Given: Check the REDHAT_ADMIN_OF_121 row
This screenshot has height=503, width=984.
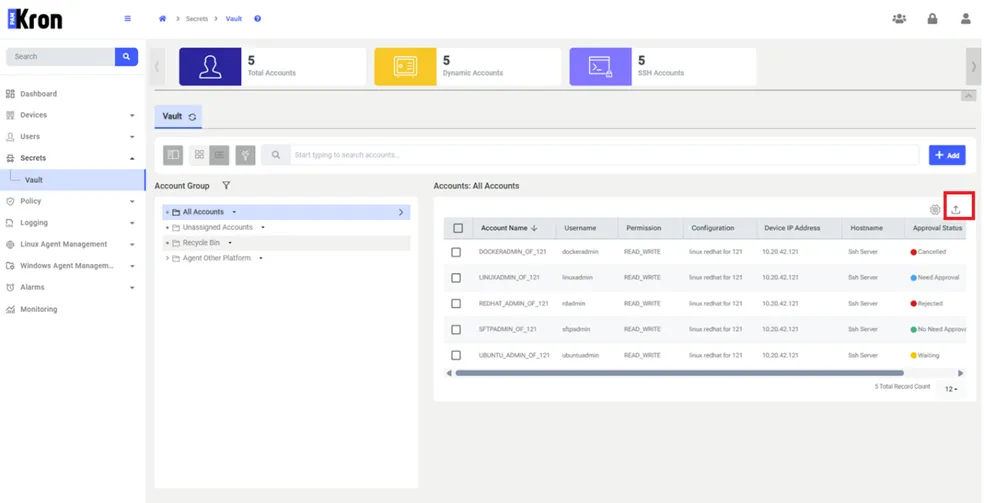Looking at the screenshot, I should point(456,303).
